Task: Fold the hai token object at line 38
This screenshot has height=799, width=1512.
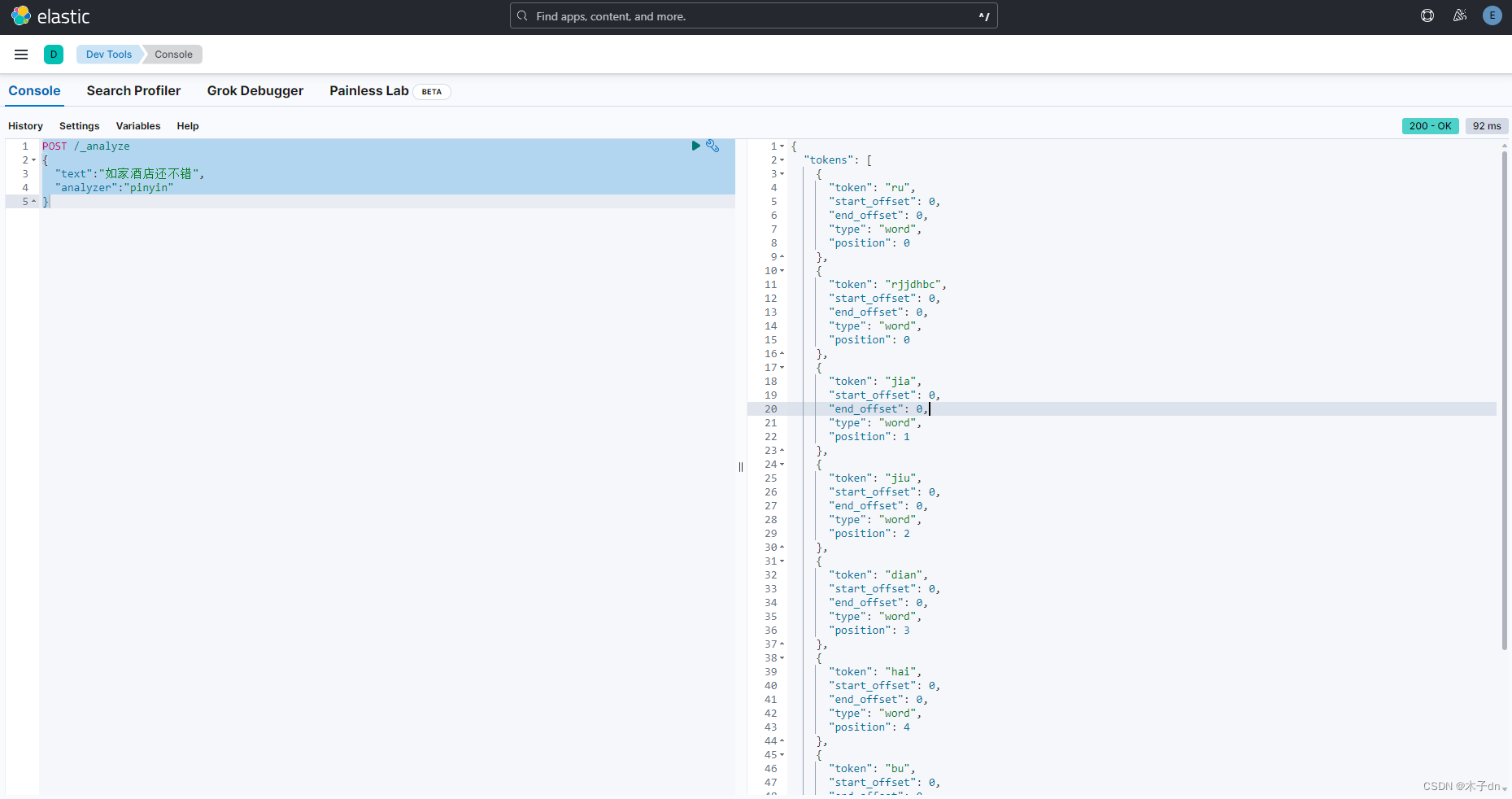Action: click(782, 658)
